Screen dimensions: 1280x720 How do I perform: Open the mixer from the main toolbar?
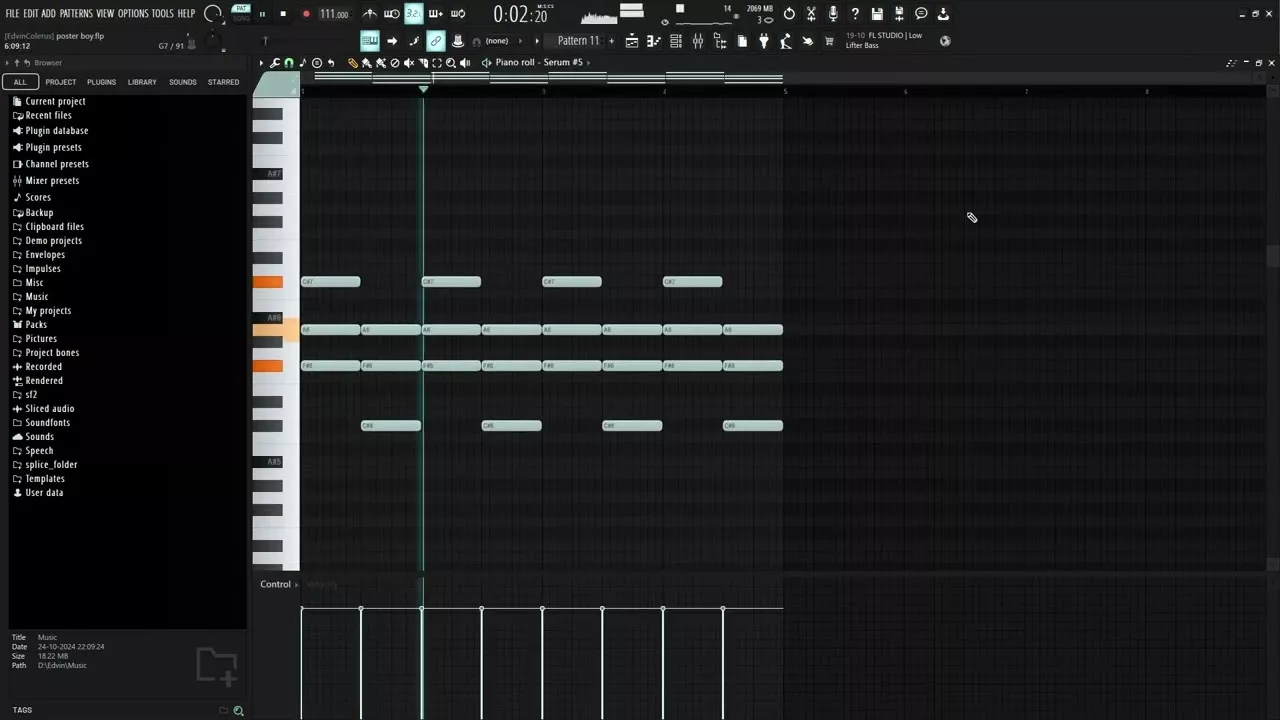pyautogui.click(x=698, y=41)
